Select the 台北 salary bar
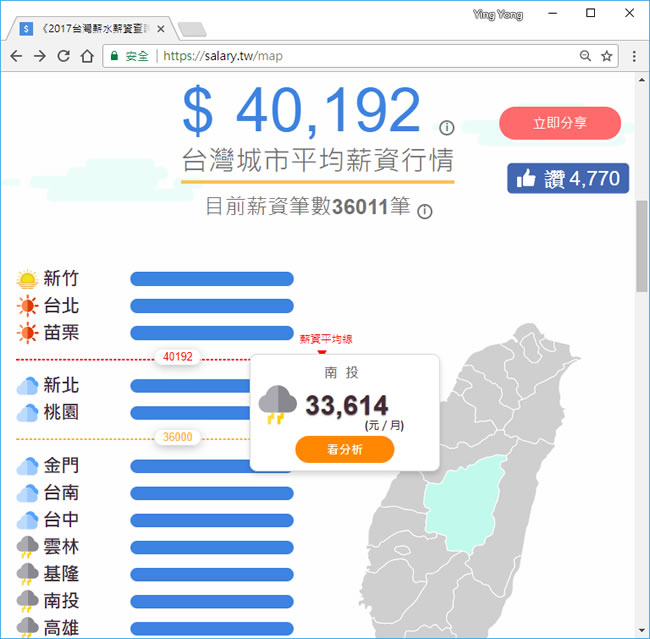Image resolution: width=650 pixels, height=639 pixels. pos(212,306)
